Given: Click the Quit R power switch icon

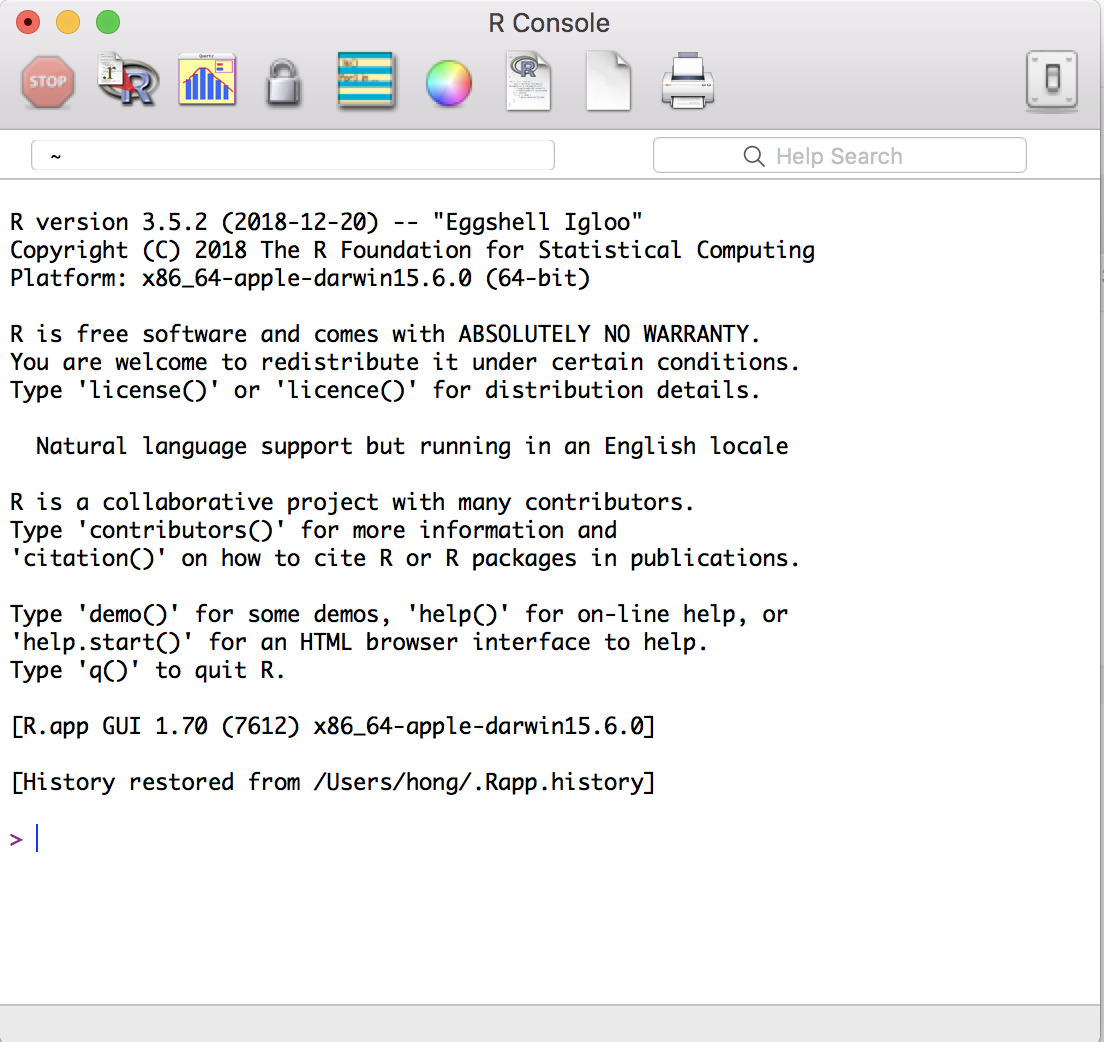Looking at the screenshot, I should 1051,80.
